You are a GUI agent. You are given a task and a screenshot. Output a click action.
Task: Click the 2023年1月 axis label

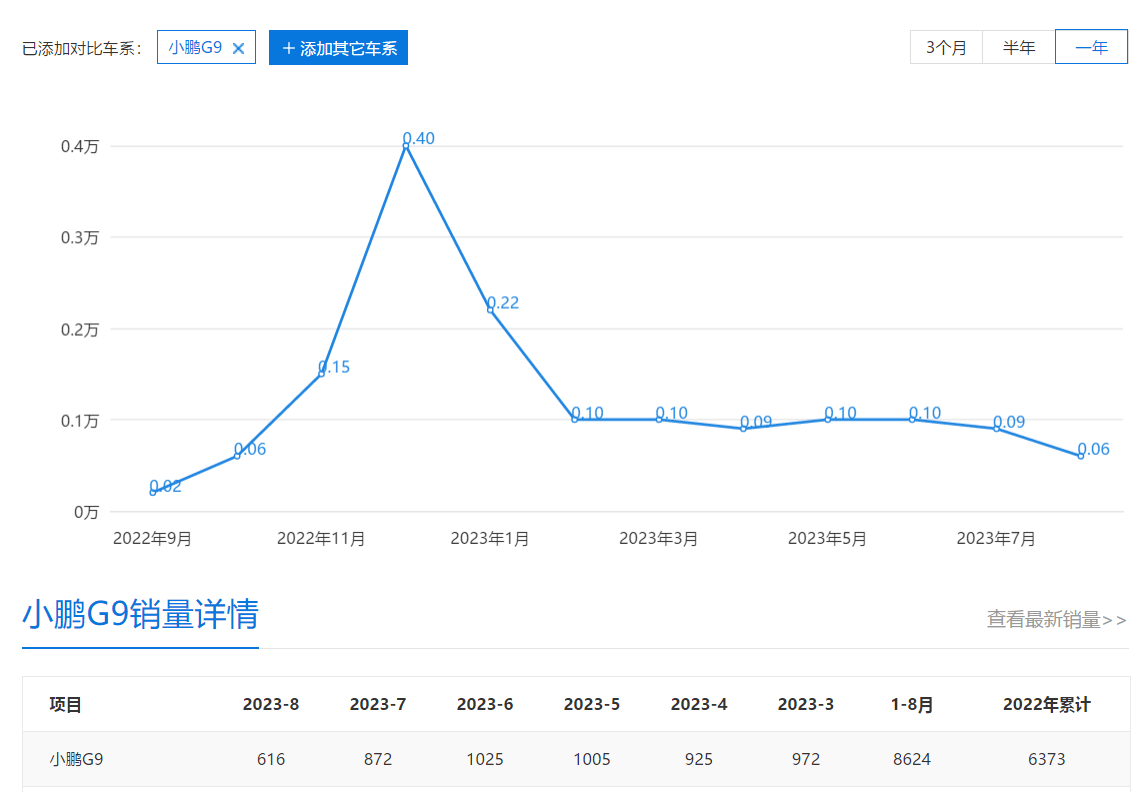pyautogui.click(x=490, y=539)
